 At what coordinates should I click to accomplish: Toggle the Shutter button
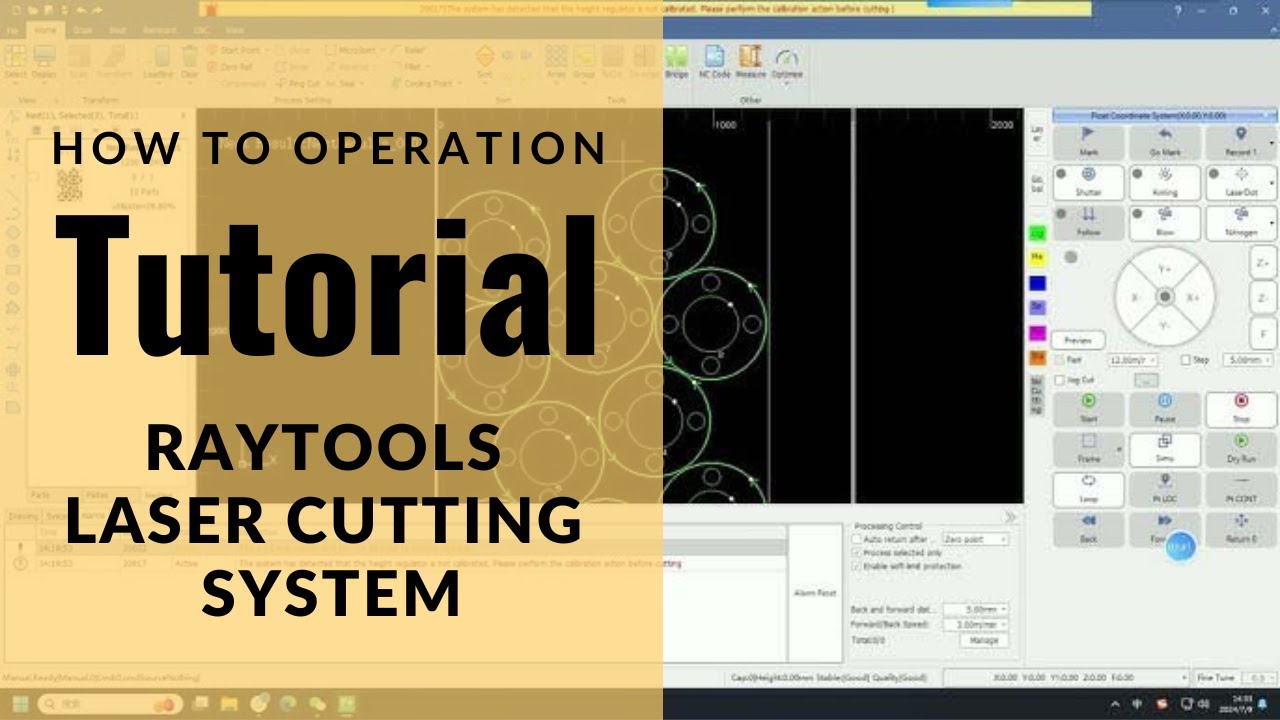tap(1089, 182)
